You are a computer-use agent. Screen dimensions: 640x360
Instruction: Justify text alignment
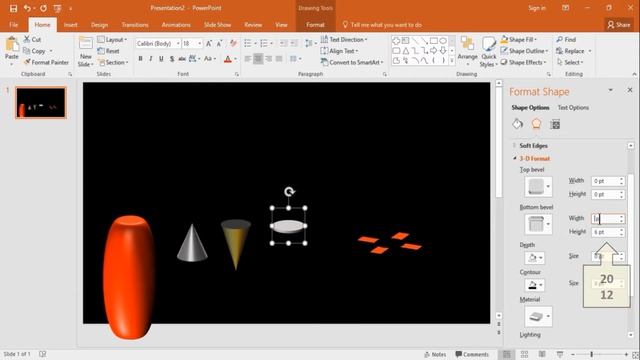click(279, 59)
